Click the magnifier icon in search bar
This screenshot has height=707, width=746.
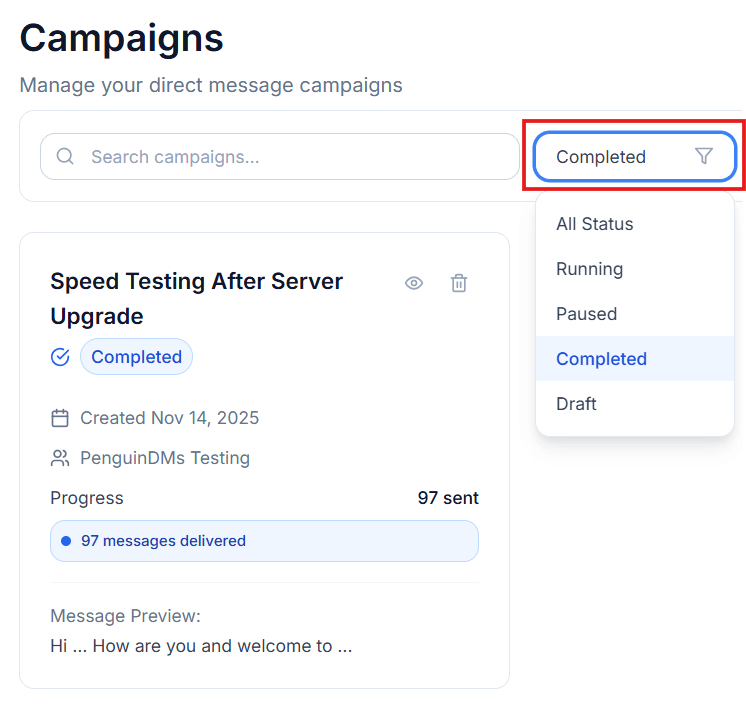(x=66, y=157)
